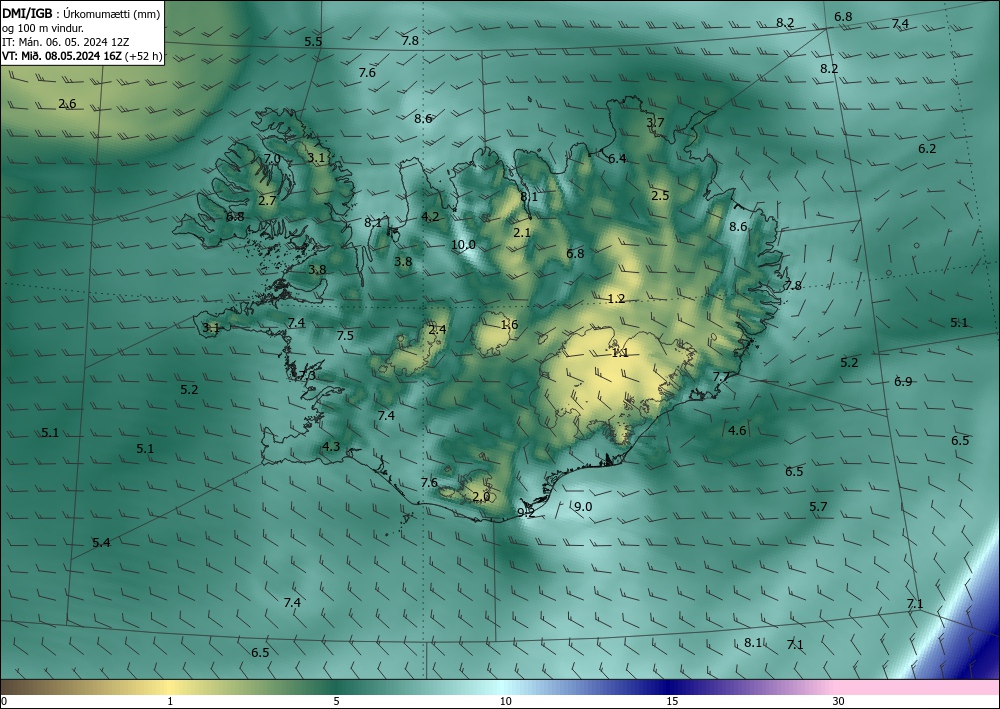Click the 7.0 value in the Westfjords
The image size is (1000, 709).
(x=272, y=159)
